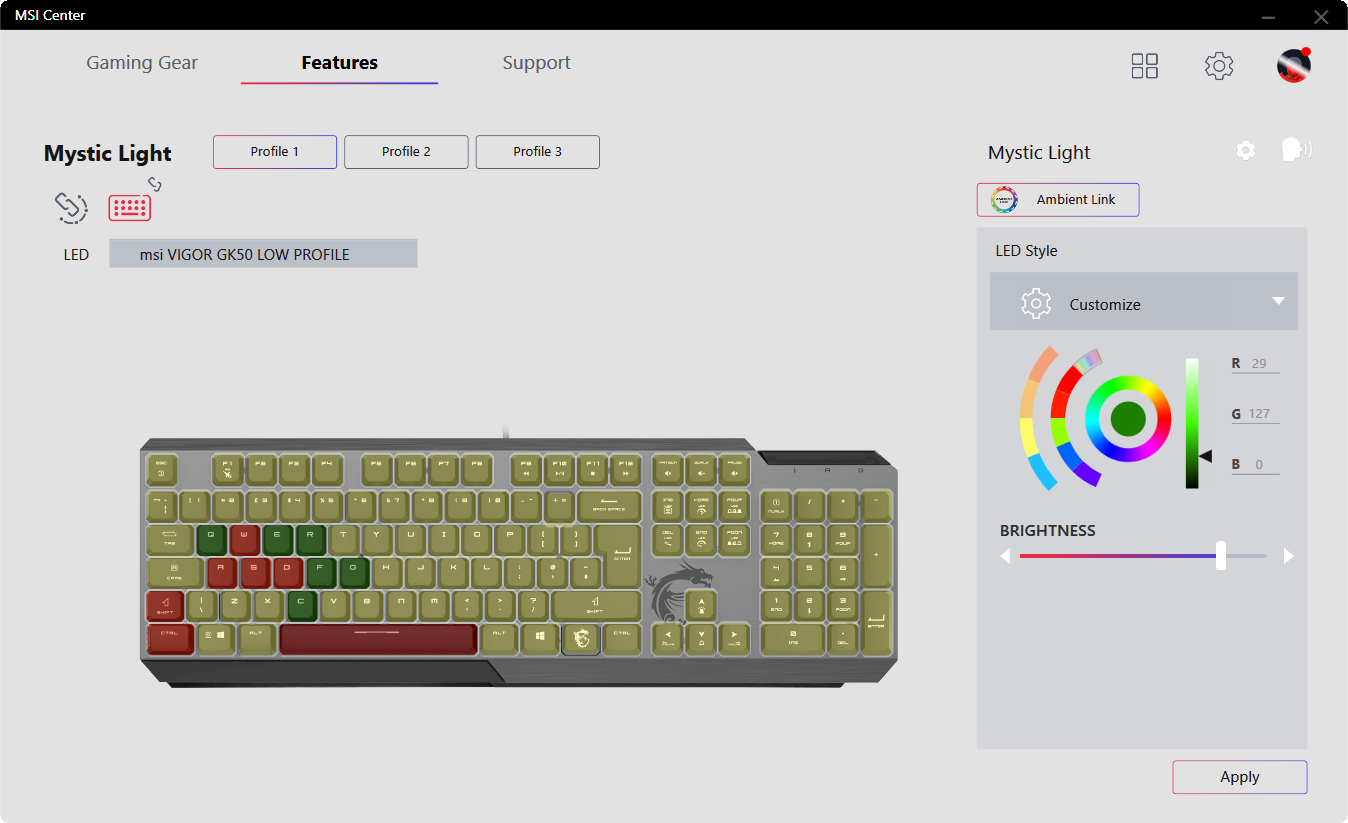Select the lime green preset swatch
The height and width of the screenshot is (823, 1348).
[1059, 432]
